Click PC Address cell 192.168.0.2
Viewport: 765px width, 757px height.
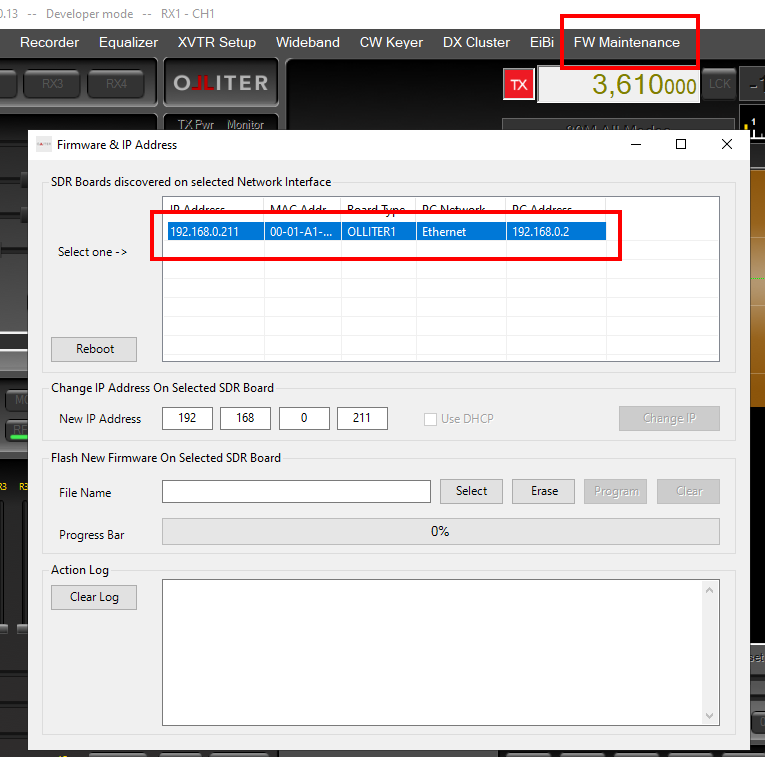click(556, 232)
